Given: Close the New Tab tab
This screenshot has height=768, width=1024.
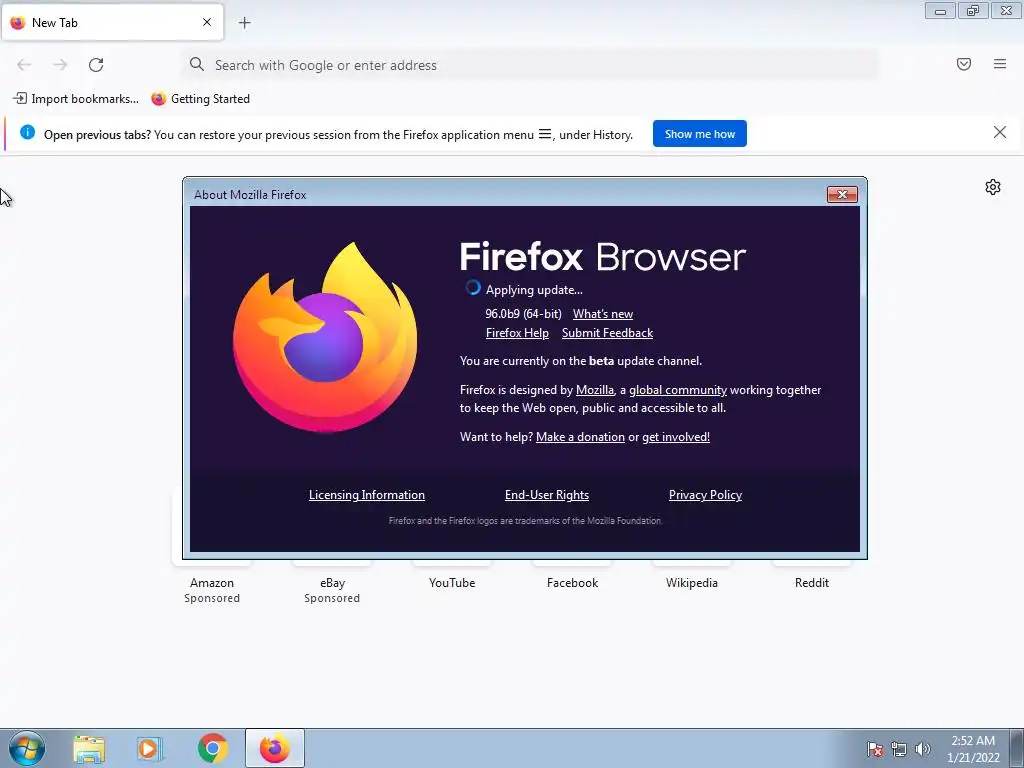Looking at the screenshot, I should point(206,22).
